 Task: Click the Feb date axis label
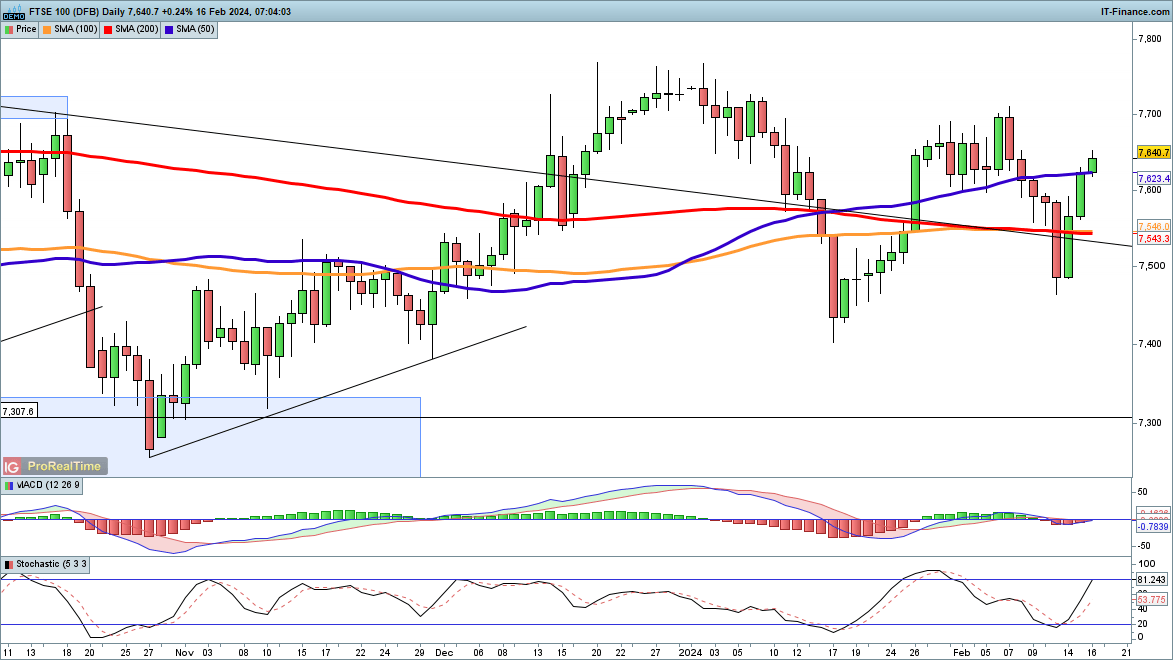(961, 653)
